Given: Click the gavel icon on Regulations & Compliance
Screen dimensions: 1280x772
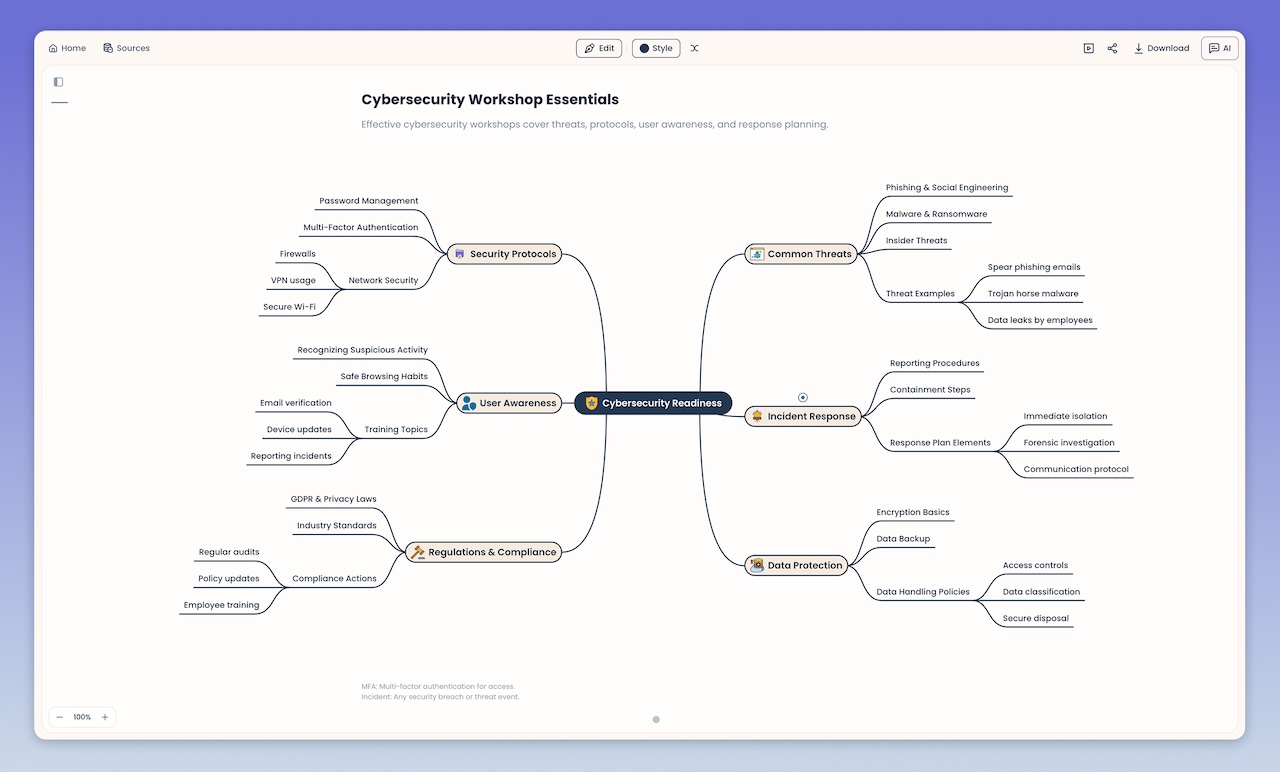Looking at the screenshot, I should click(x=418, y=552).
